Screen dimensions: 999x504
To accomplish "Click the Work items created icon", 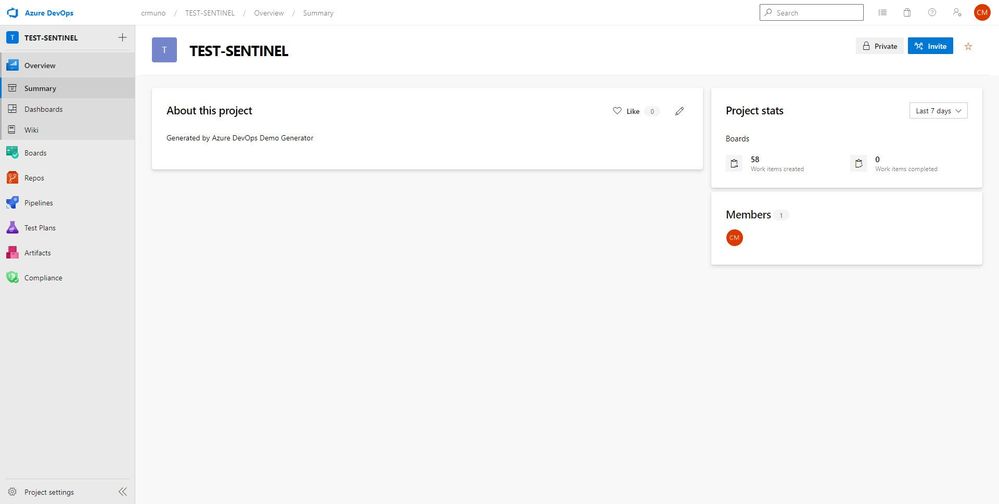I will pyautogui.click(x=734, y=164).
